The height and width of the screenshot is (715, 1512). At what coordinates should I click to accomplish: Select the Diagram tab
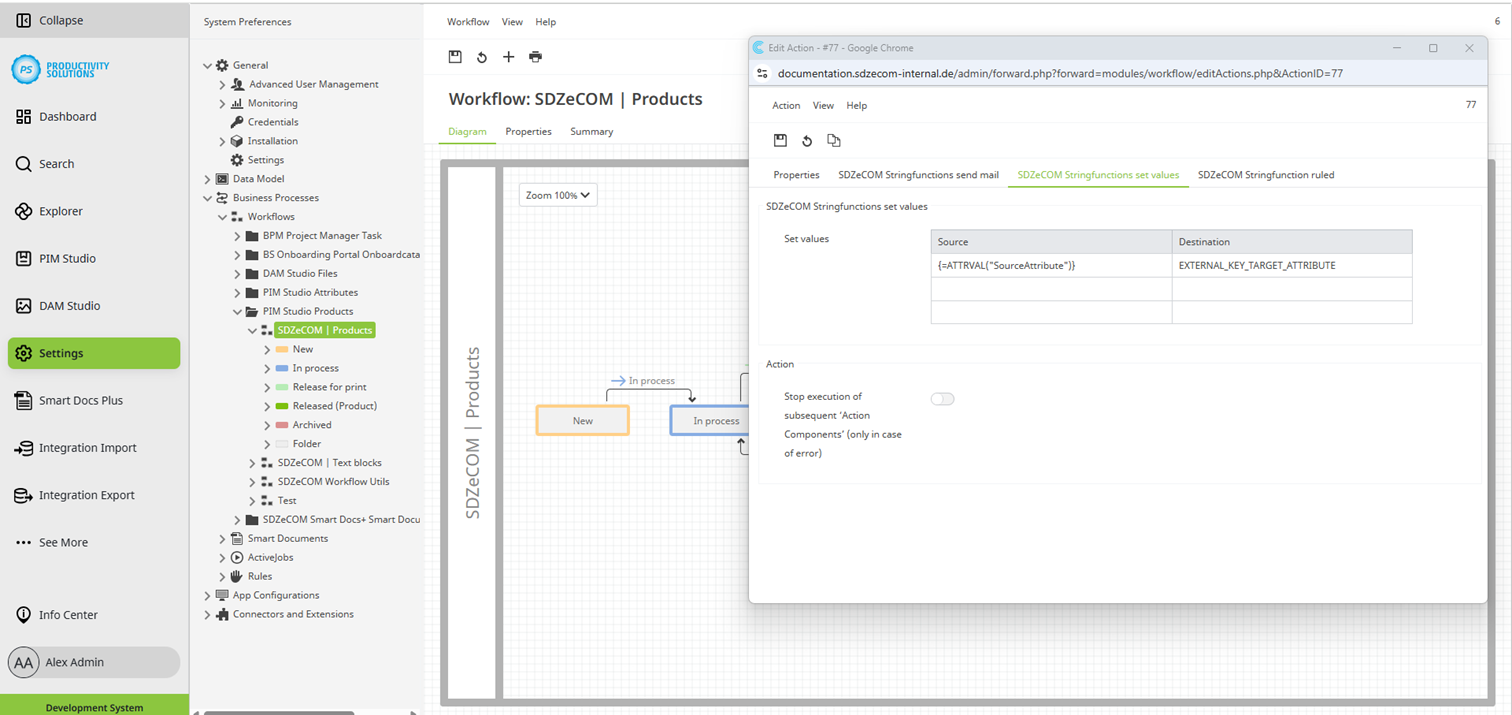pyautogui.click(x=467, y=132)
